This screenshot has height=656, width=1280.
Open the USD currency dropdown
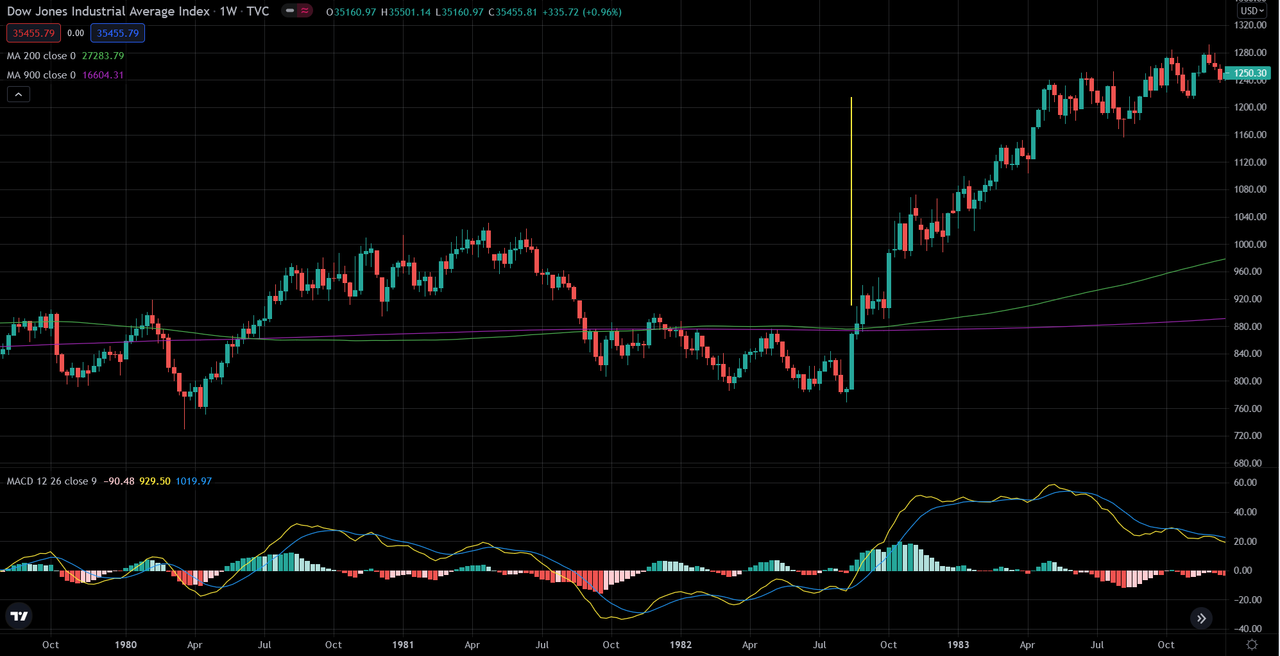pyautogui.click(x=1252, y=11)
